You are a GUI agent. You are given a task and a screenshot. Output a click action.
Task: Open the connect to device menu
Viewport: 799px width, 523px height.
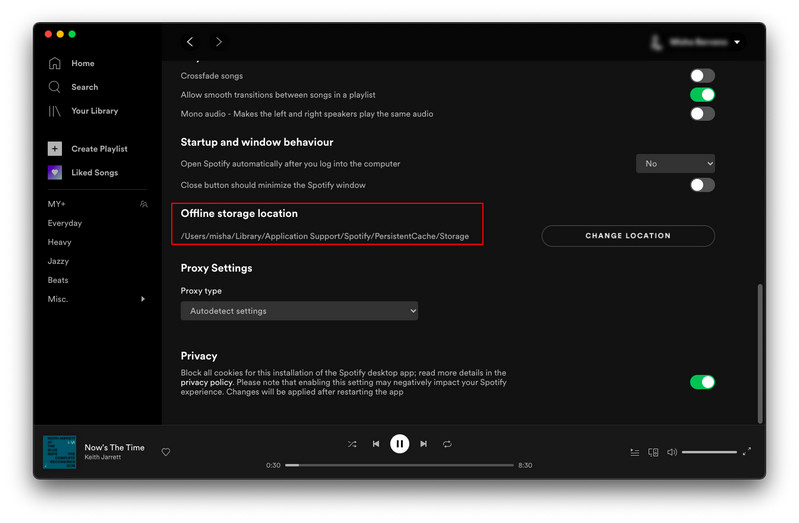tap(653, 452)
